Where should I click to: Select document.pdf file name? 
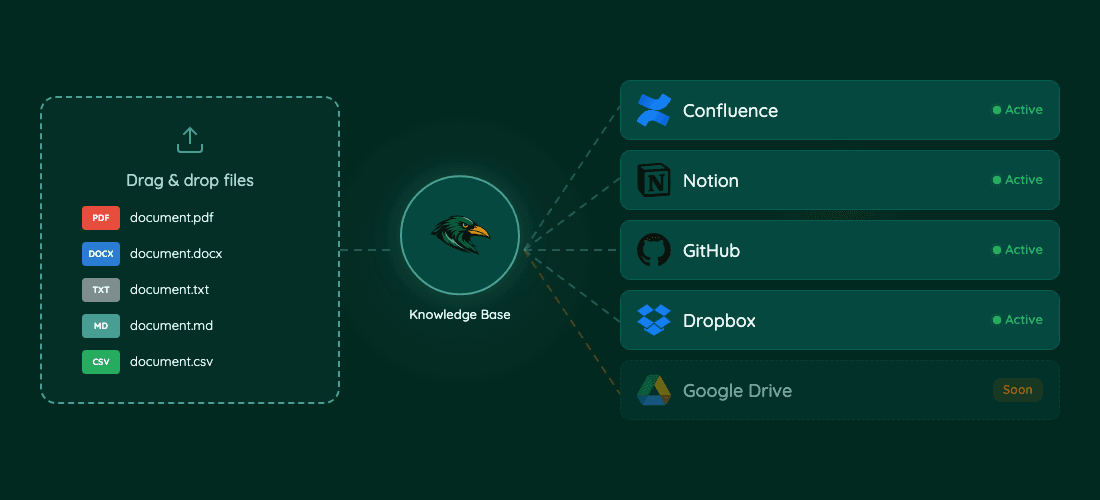coord(172,218)
